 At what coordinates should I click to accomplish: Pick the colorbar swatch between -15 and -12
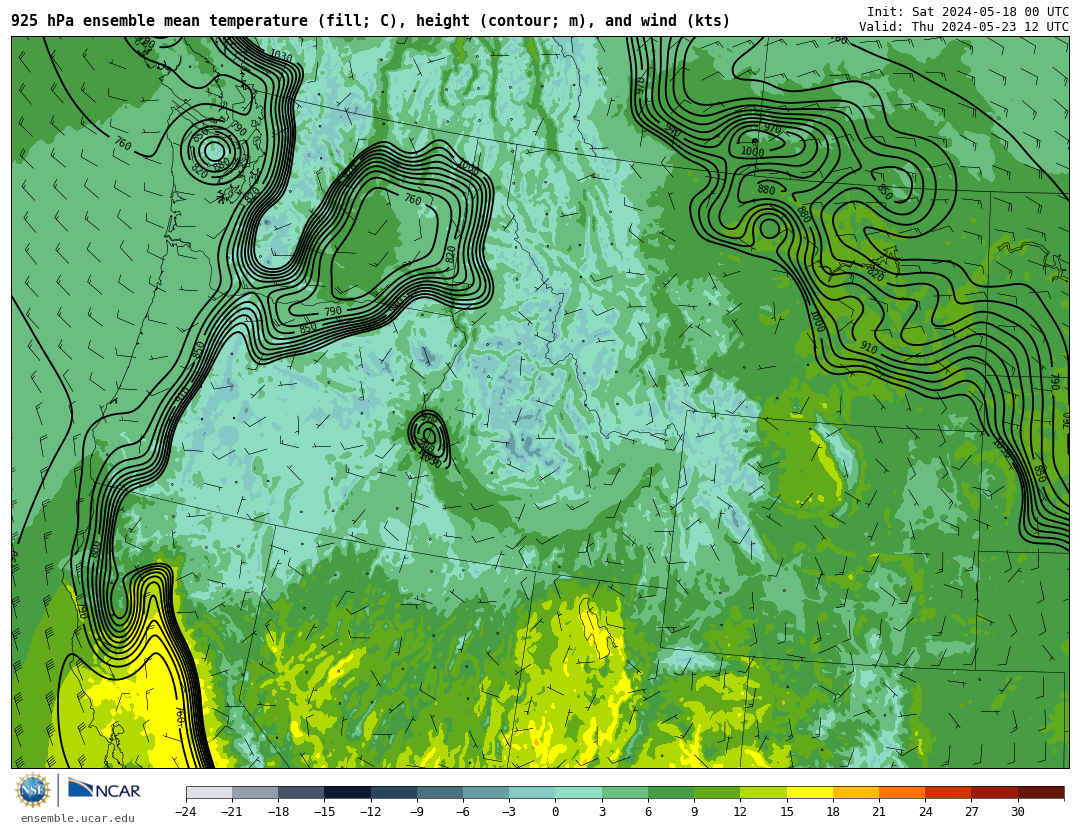pos(348,792)
